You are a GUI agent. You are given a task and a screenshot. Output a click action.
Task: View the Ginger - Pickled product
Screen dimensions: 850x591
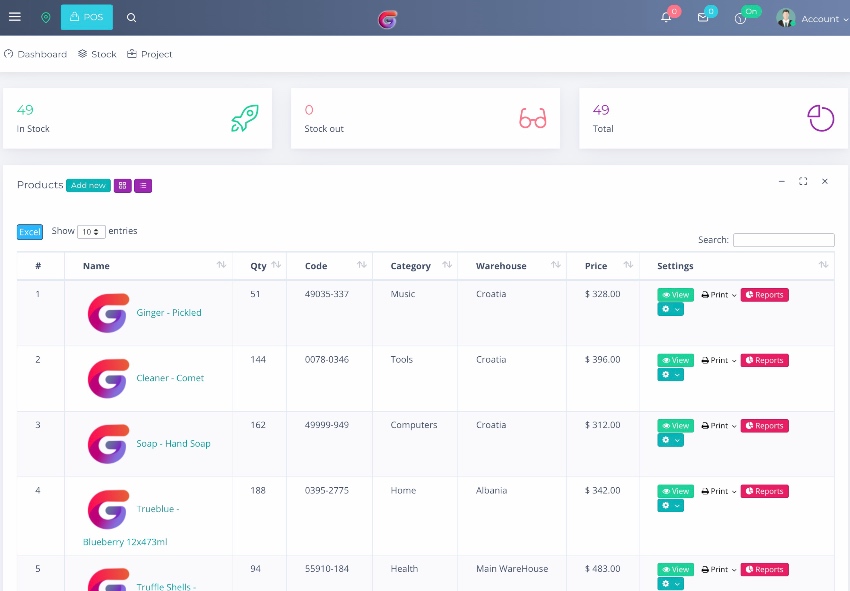(x=675, y=295)
